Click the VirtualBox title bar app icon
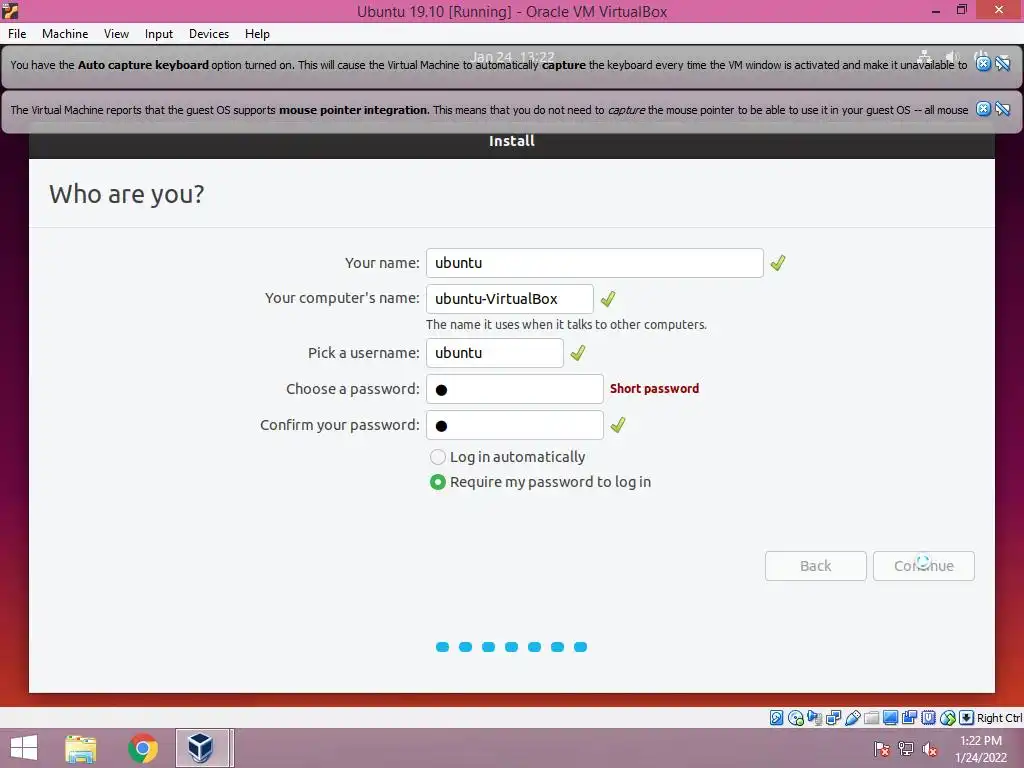1024x768 pixels. 10,10
